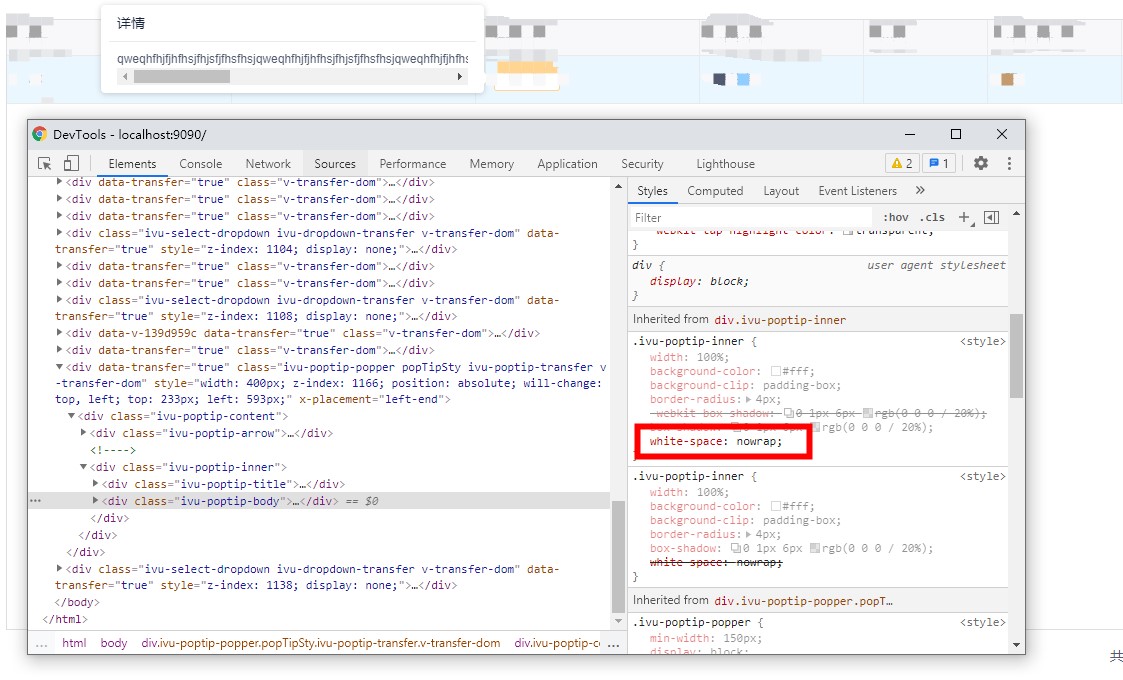The height and width of the screenshot is (680, 1123).
Task: Select the Styles tab
Action: (652, 191)
